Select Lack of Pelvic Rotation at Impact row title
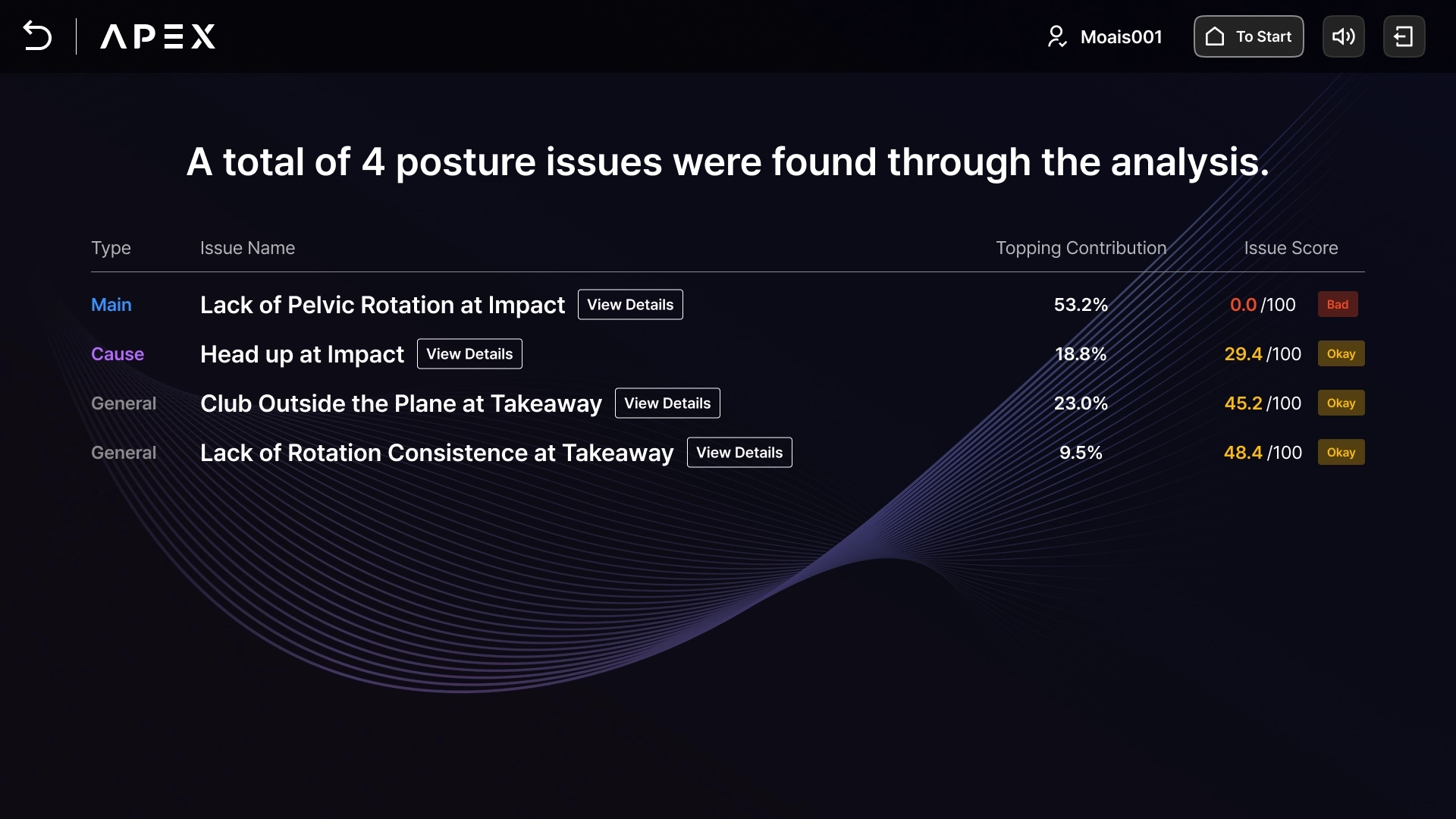Image resolution: width=1456 pixels, height=819 pixels. click(x=382, y=305)
